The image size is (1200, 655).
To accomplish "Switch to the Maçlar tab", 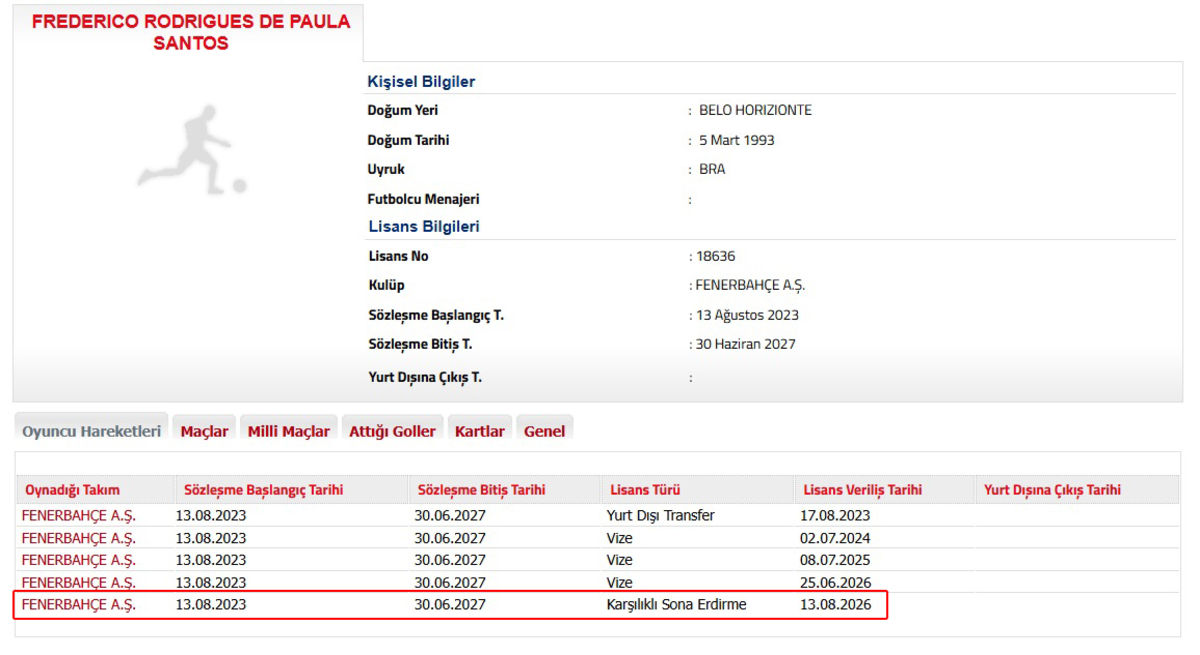I will click(x=204, y=431).
